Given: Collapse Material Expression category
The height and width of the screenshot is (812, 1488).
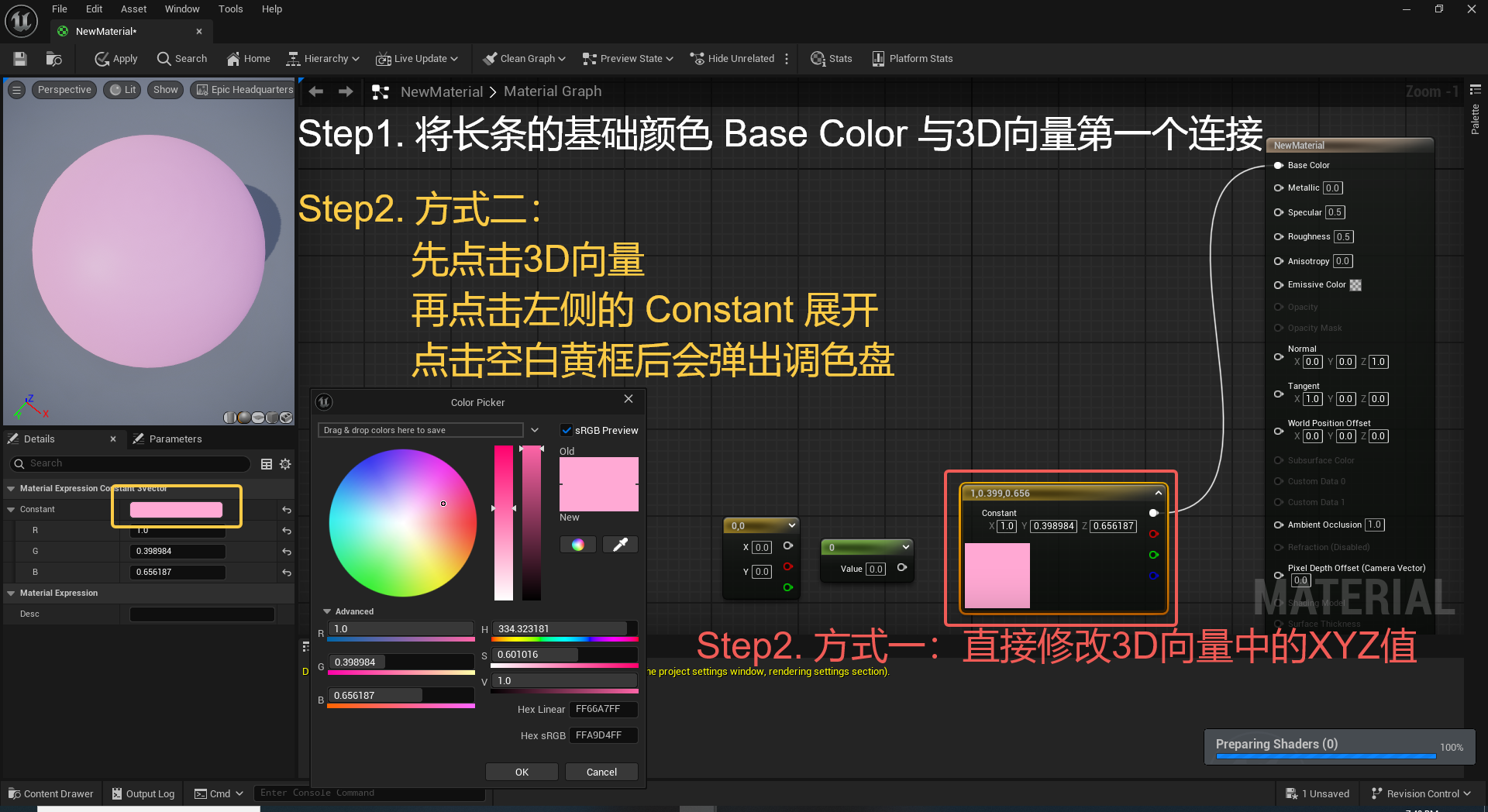Looking at the screenshot, I should [11, 594].
